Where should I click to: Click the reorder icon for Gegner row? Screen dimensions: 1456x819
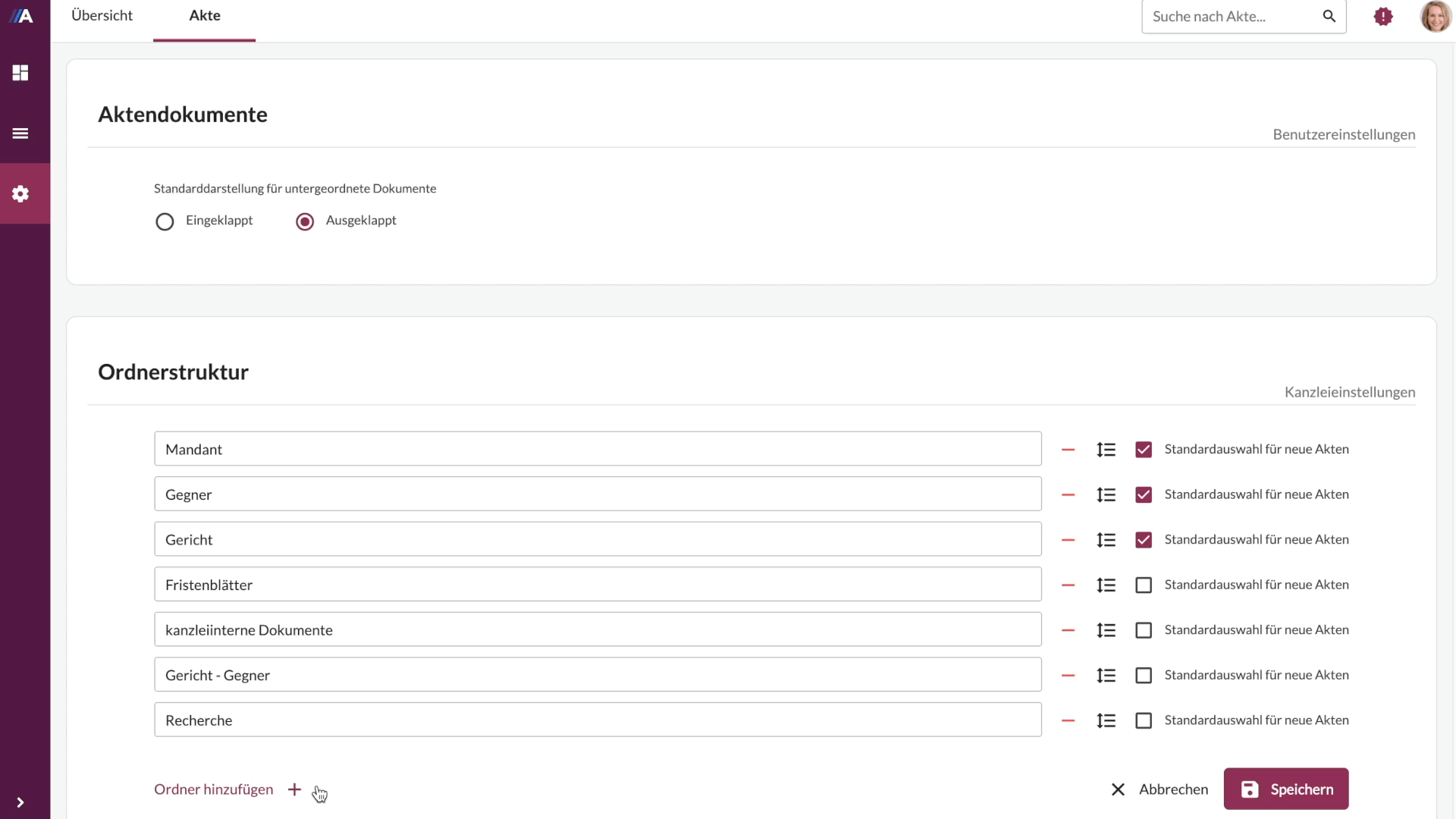click(x=1106, y=494)
